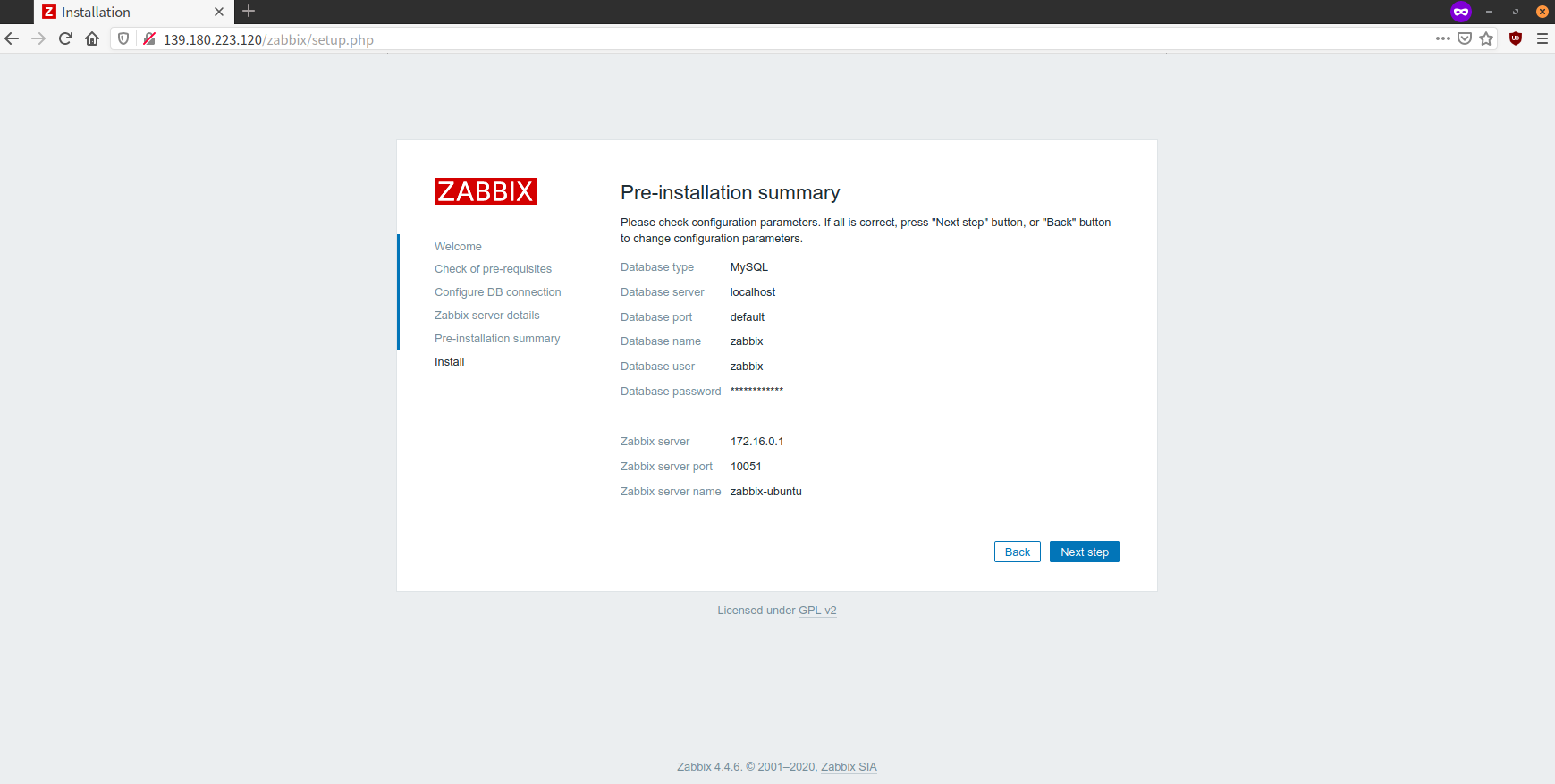Click the Zabbix server name label
This screenshot has width=1555, height=784.
tap(671, 492)
